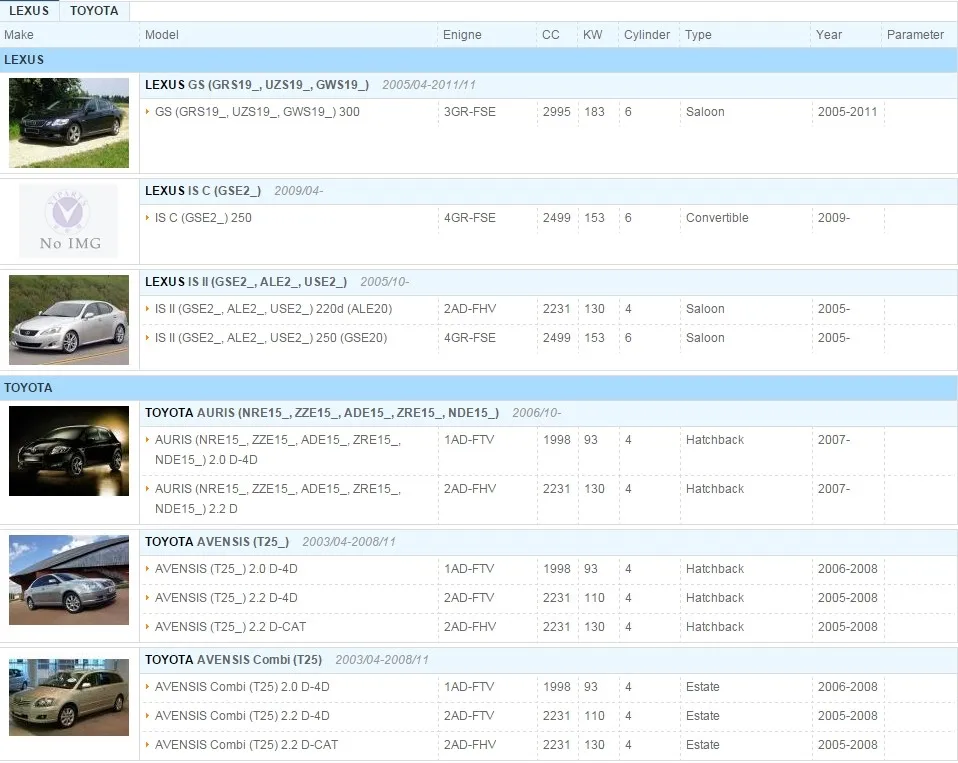The height and width of the screenshot is (763, 958).
Task: Click the arrow bullet beside AVENSIS Combi 2.2 D-CAT
Action: coord(147,744)
